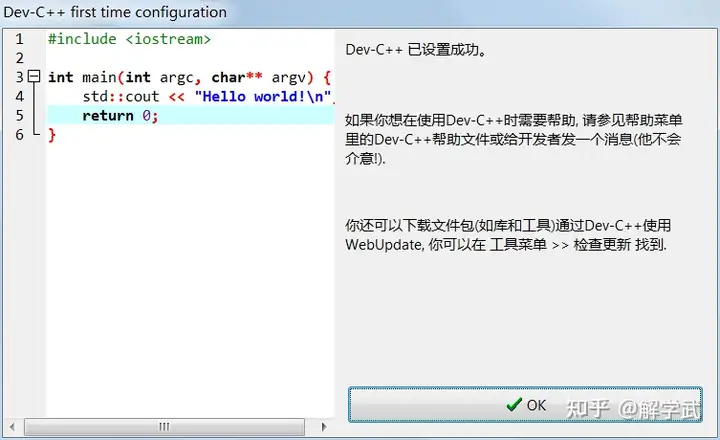Image resolution: width=720 pixels, height=440 pixels.
Task: Click line number 2 in the gutter
Action: click(19, 58)
